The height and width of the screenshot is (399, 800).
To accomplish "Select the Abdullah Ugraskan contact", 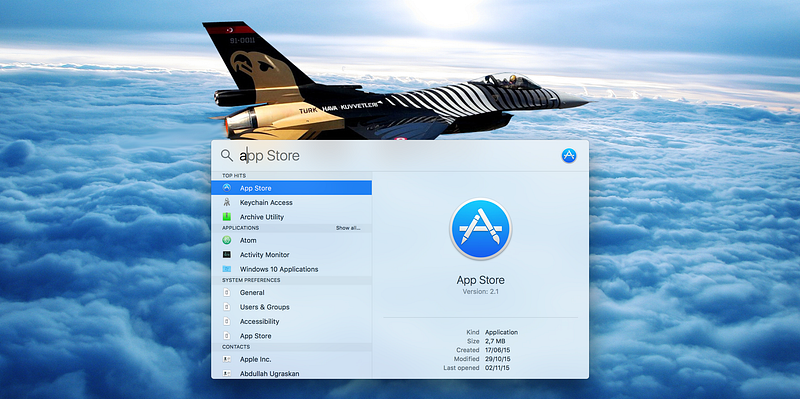I will (x=291, y=373).
